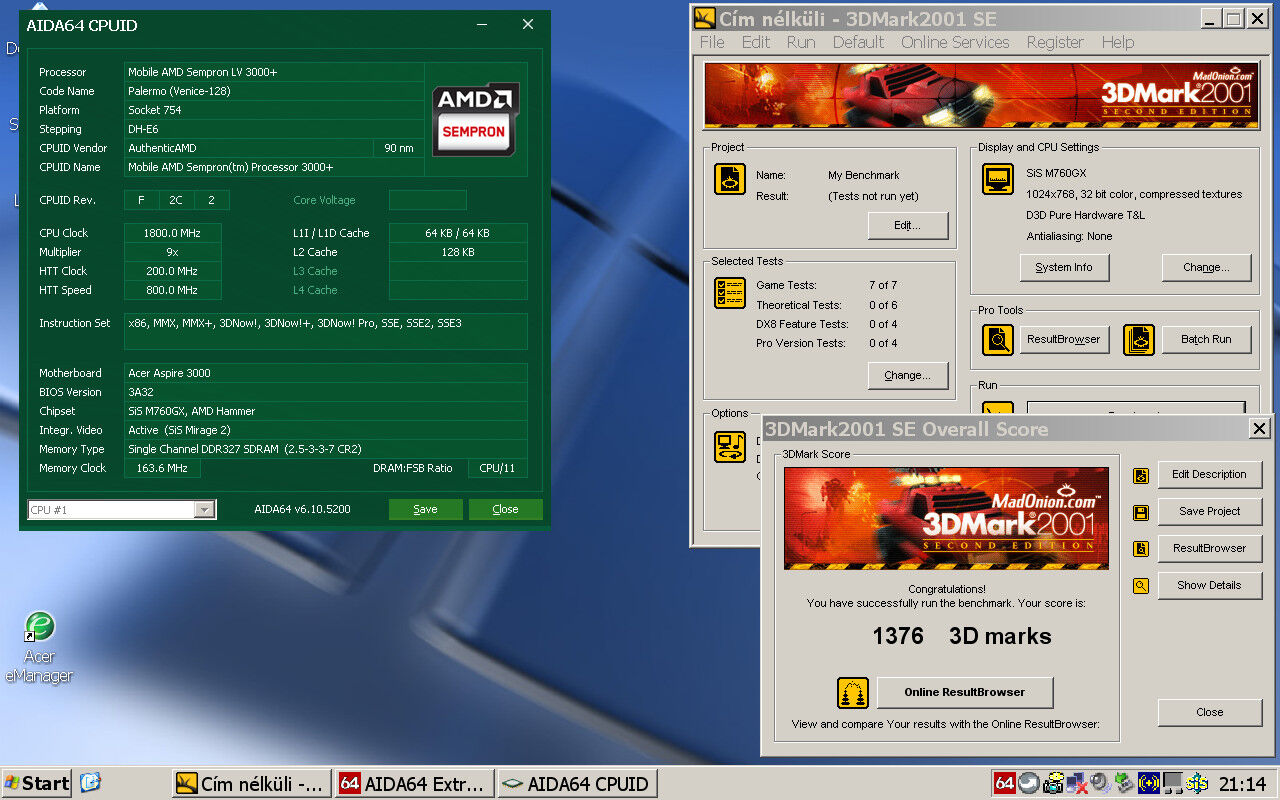Image resolution: width=1280 pixels, height=800 pixels.
Task: Switch to AIDA64 Extreme taskbar button
Action: [415, 783]
